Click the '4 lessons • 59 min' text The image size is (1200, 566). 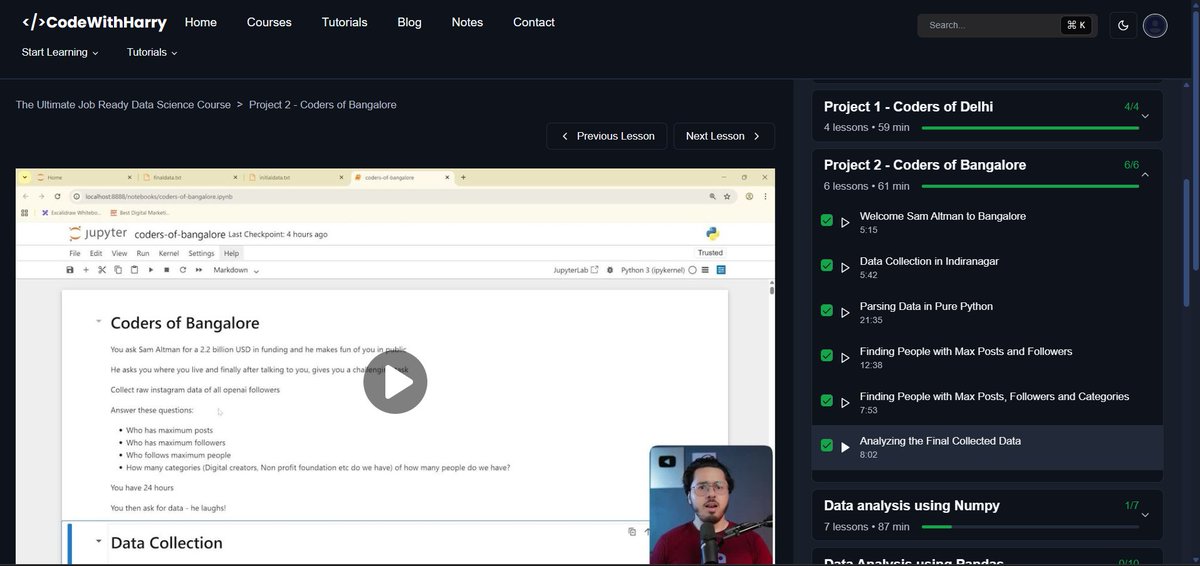pos(866,128)
